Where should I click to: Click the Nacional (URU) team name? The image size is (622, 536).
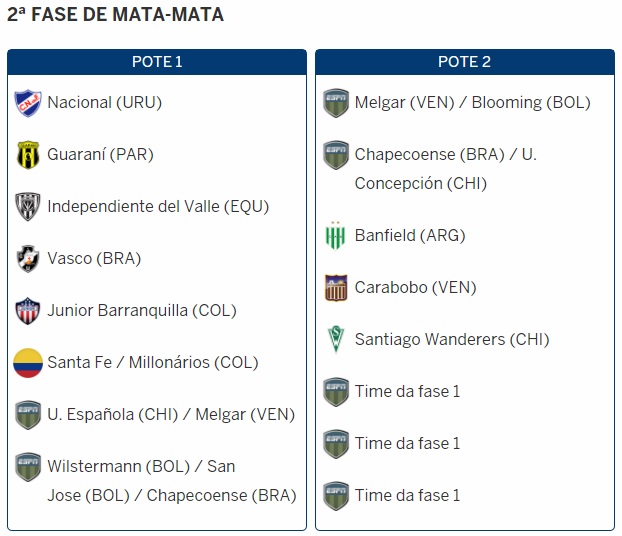click(104, 103)
